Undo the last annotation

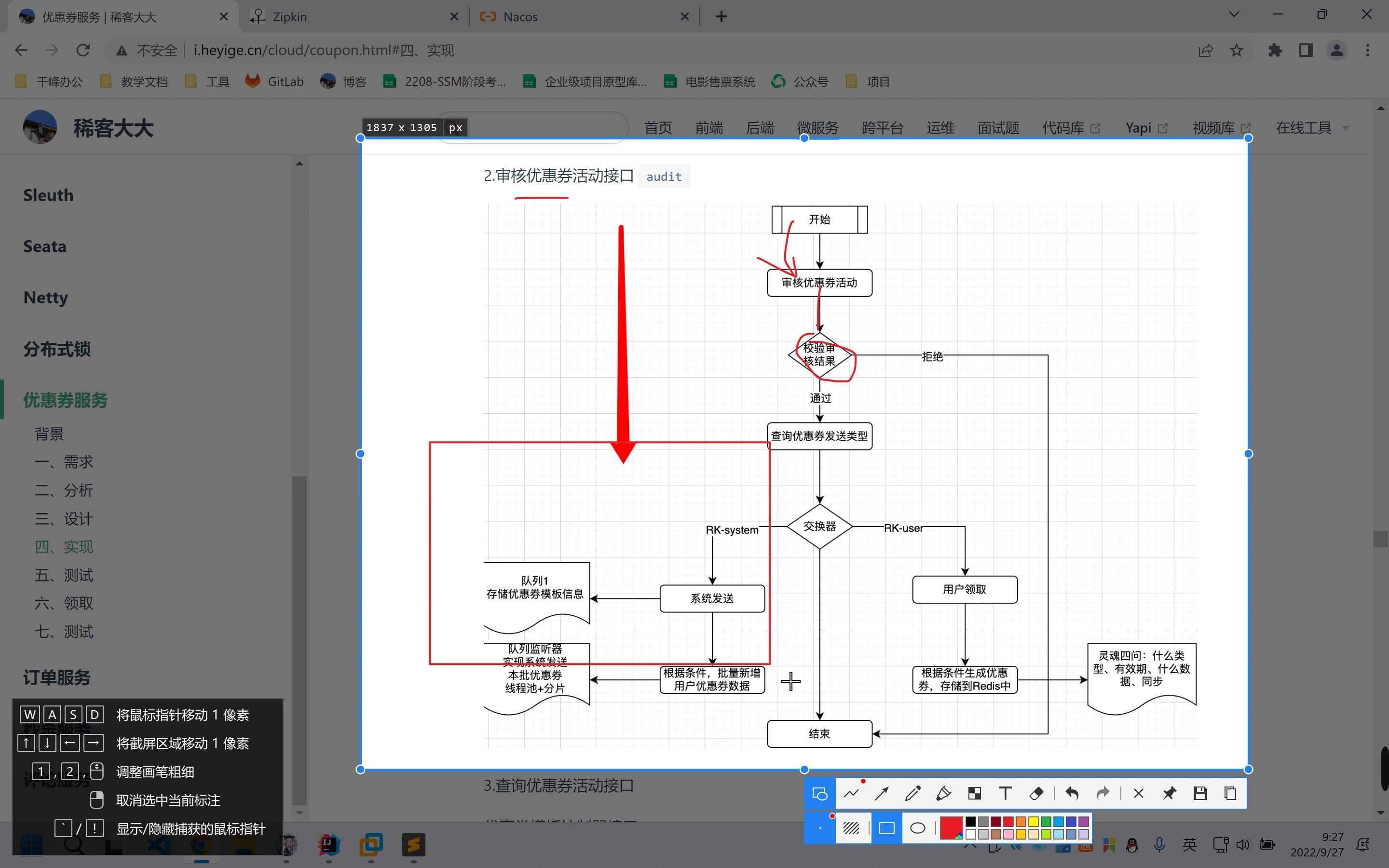point(1072,793)
